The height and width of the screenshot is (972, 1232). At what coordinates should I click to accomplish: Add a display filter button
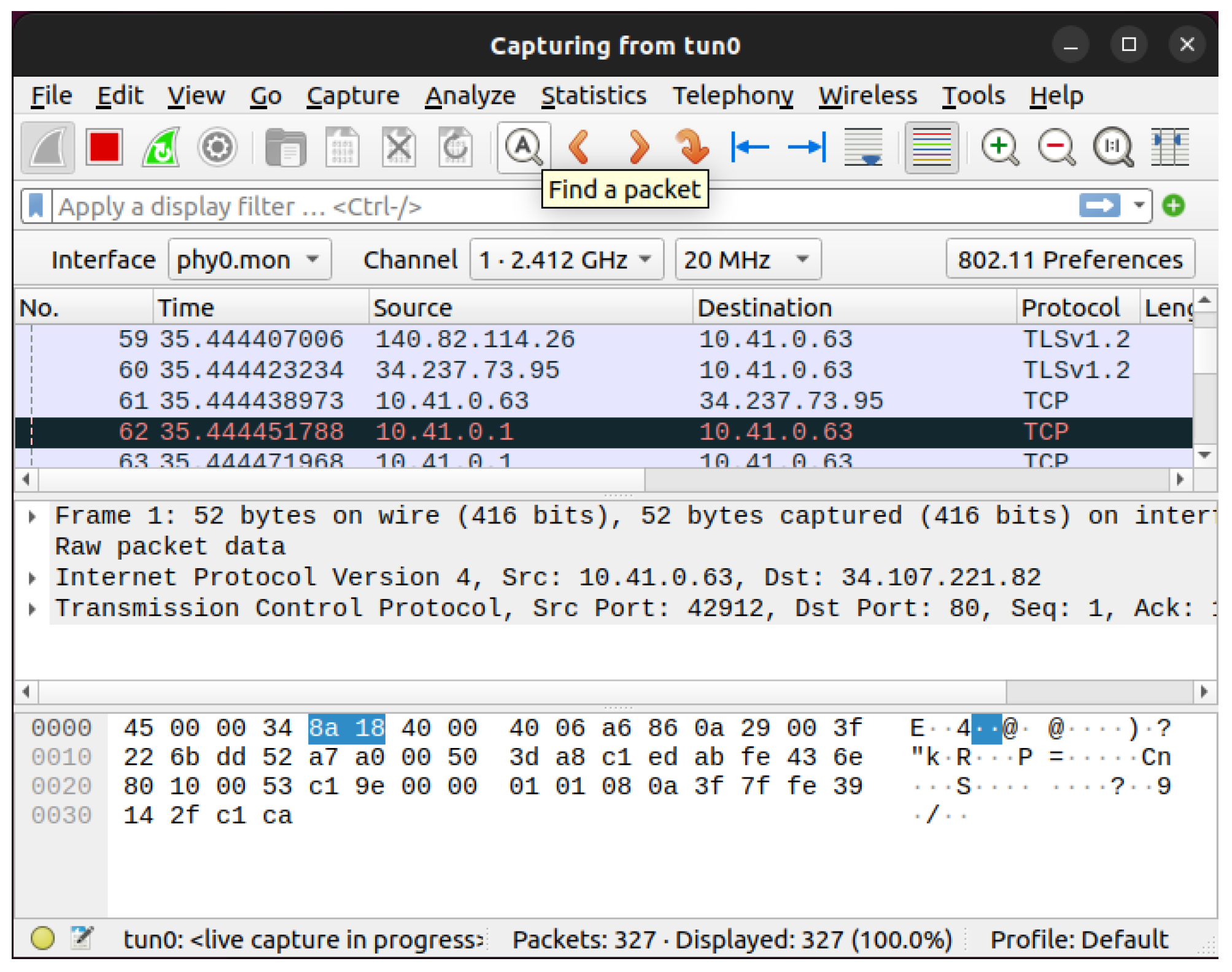(x=1173, y=206)
